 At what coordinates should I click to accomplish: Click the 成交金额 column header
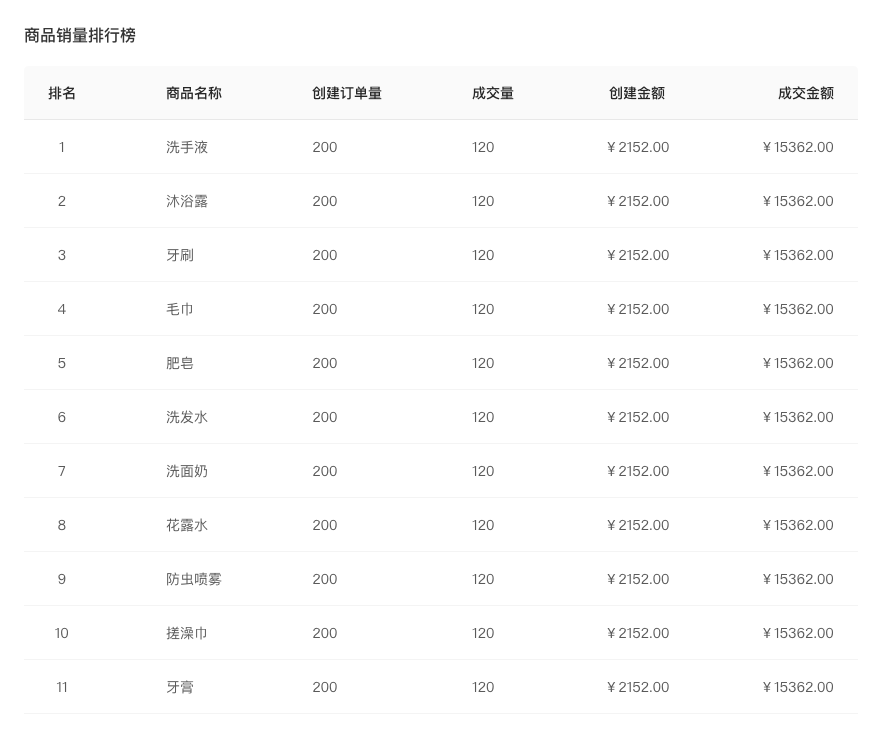click(806, 93)
